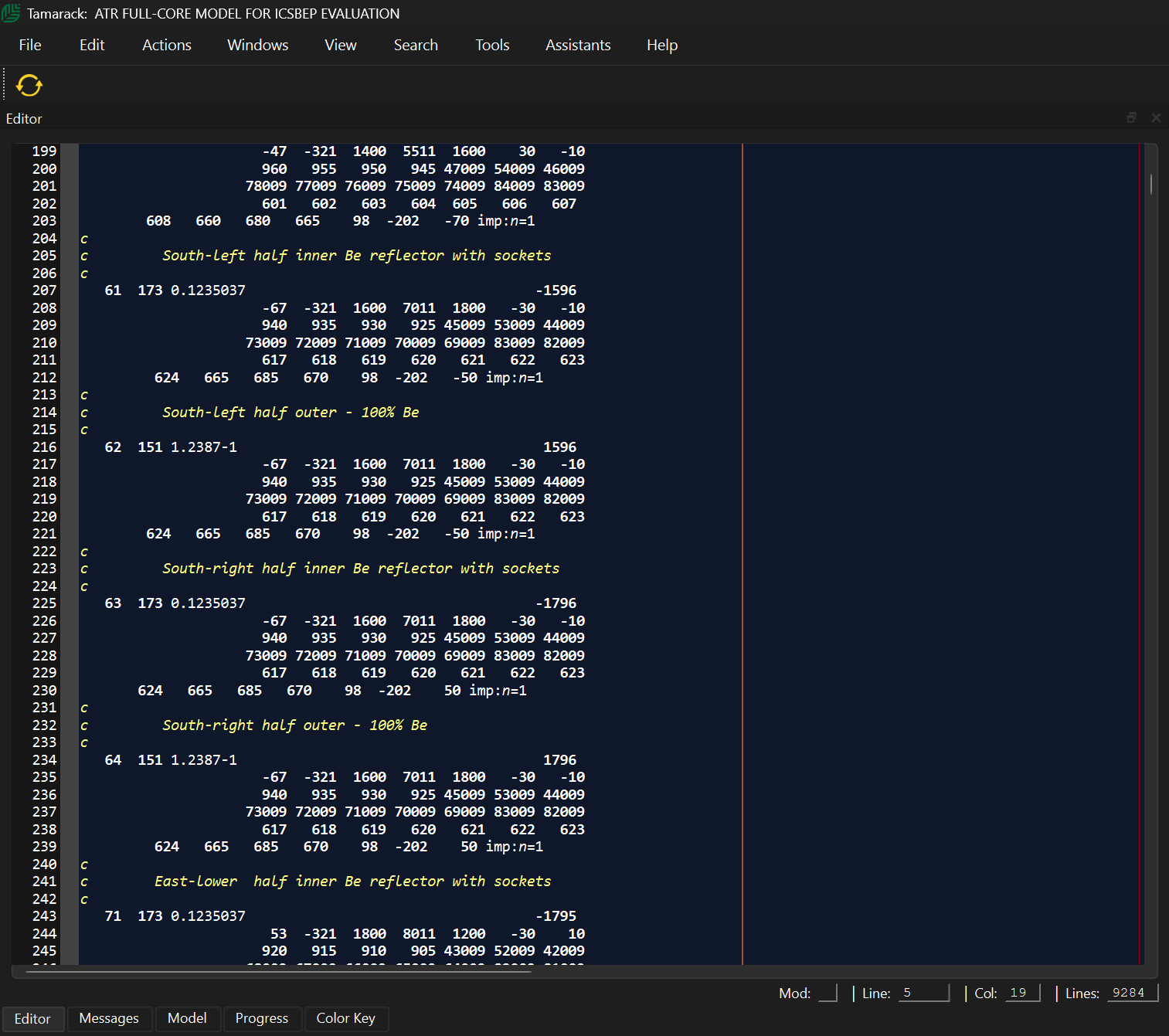
Task: Click the vertical scrollbar thumb in editor
Action: click(1151, 184)
